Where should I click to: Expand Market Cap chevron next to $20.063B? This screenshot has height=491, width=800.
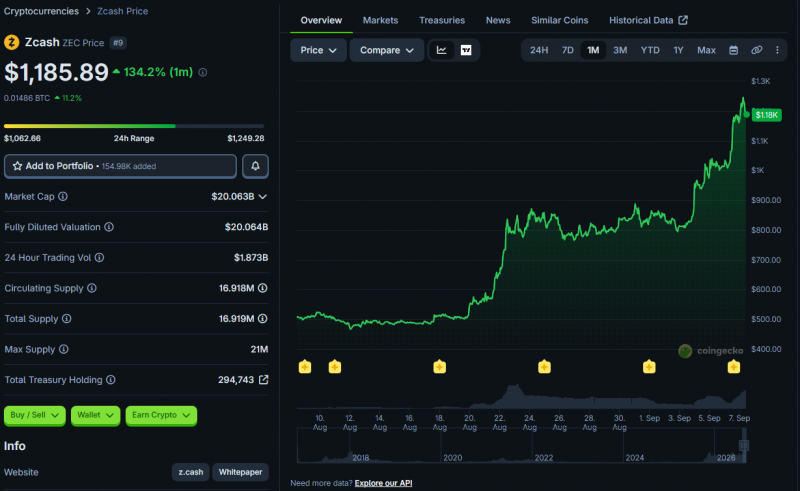point(263,197)
